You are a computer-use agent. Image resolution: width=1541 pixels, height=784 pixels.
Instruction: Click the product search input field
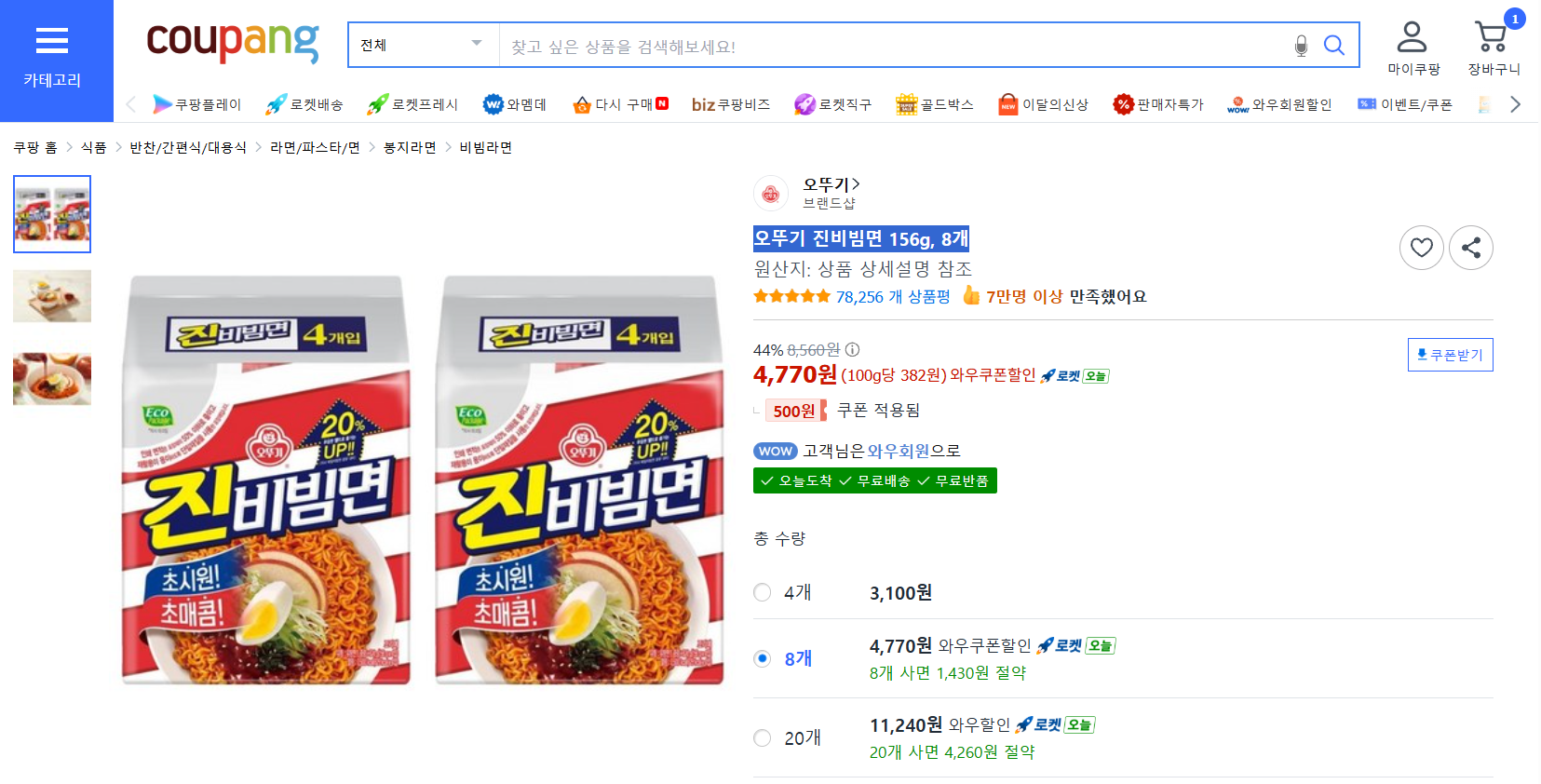coord(892,46)
